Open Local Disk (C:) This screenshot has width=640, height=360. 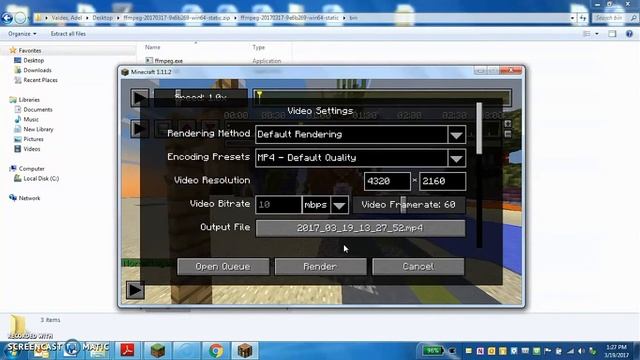pyautogui.click(x=41, y=178)
